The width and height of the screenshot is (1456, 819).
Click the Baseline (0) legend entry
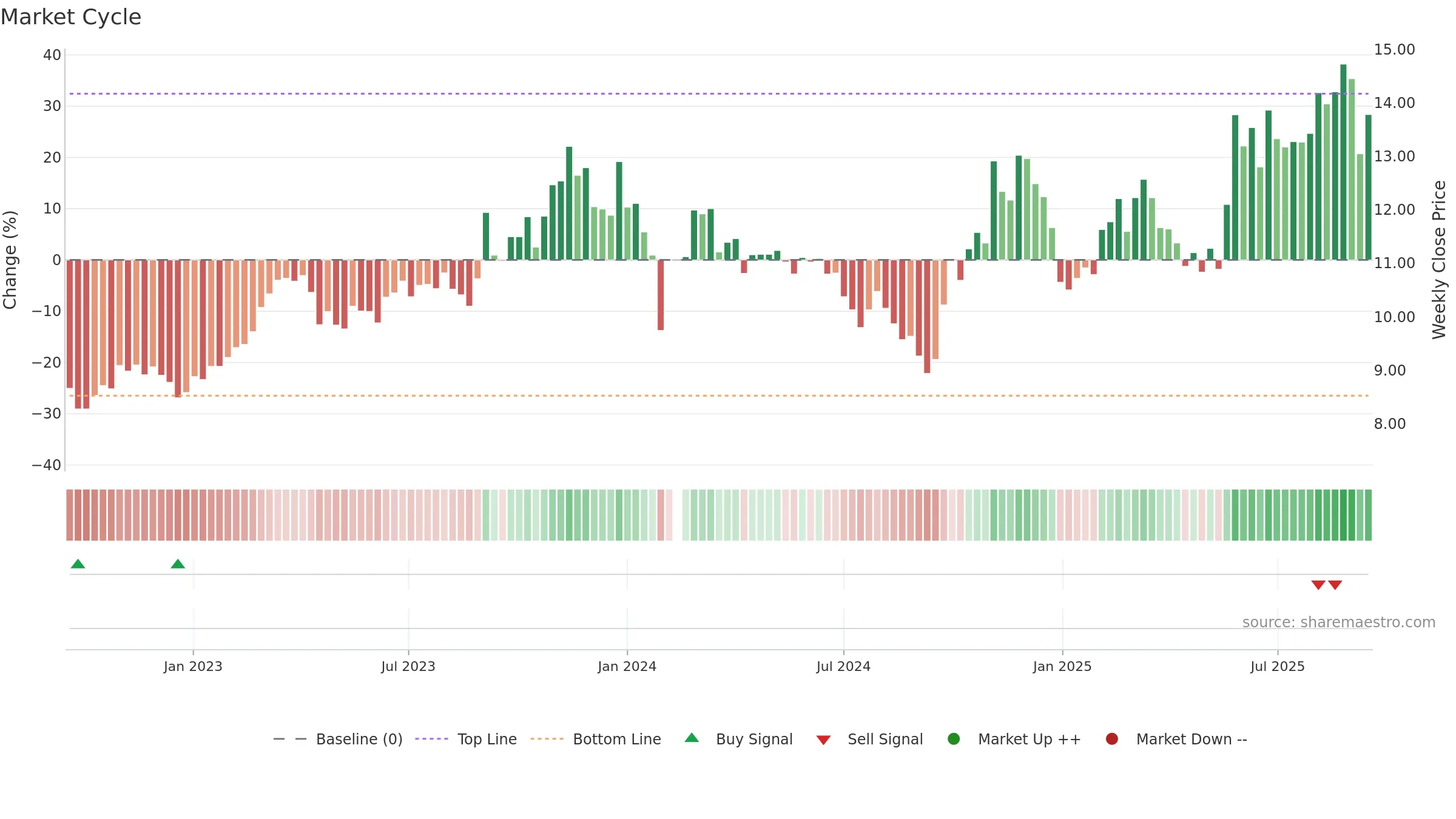pos(338,739)
